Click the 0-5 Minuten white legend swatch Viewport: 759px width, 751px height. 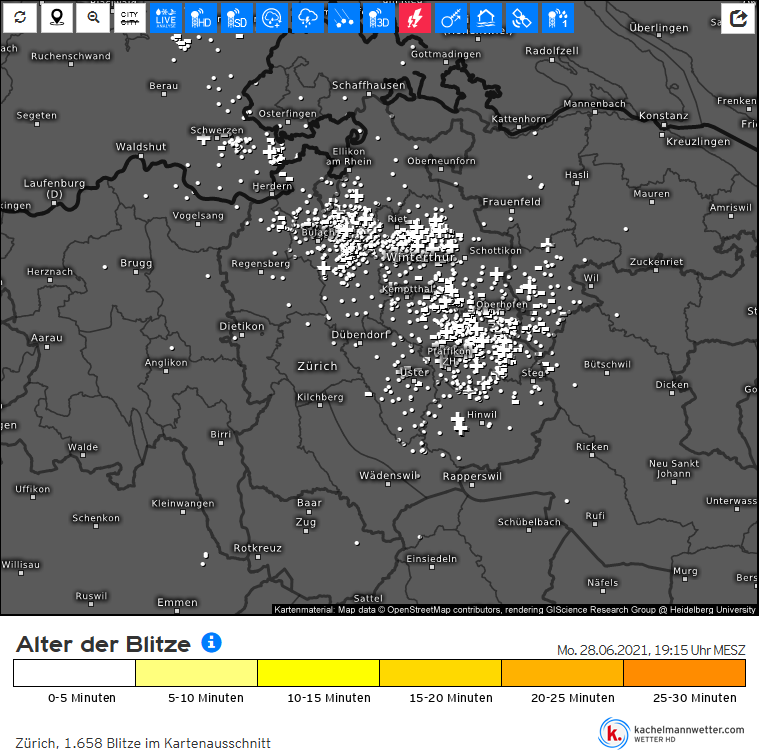click(x=74, y=673)
